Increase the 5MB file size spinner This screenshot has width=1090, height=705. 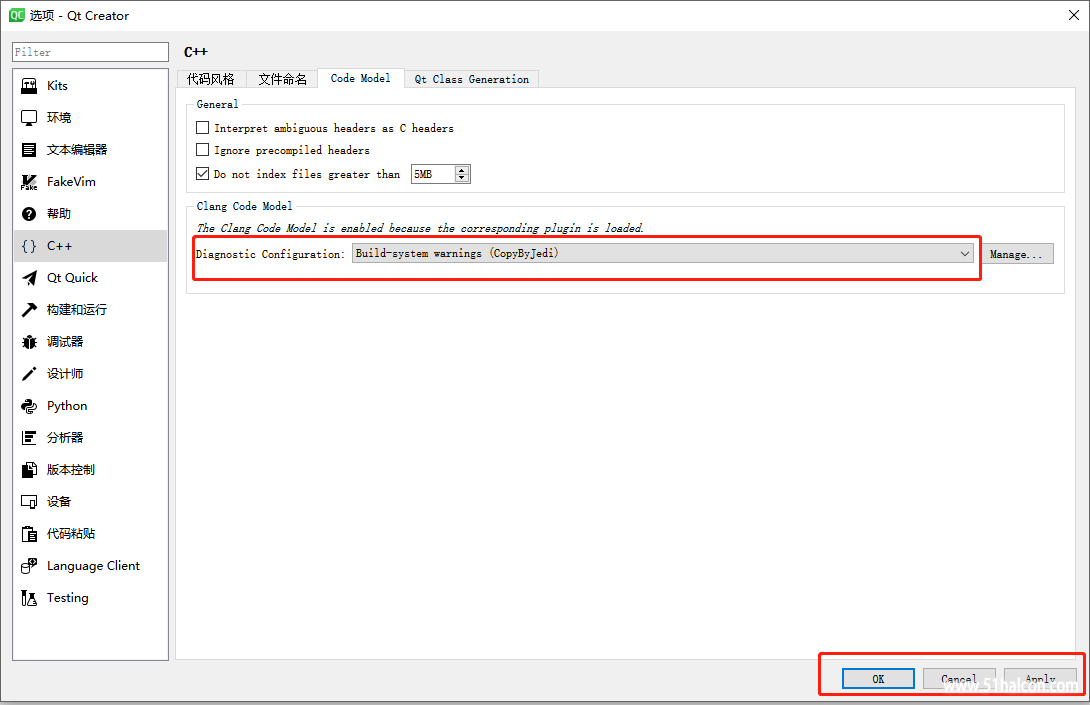(x=462, y=170)
